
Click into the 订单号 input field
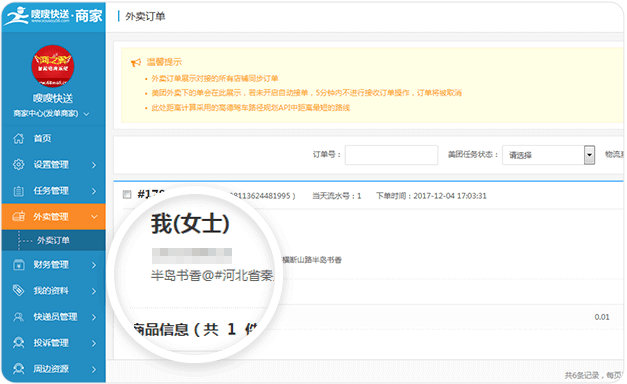[x=391, y=155]
